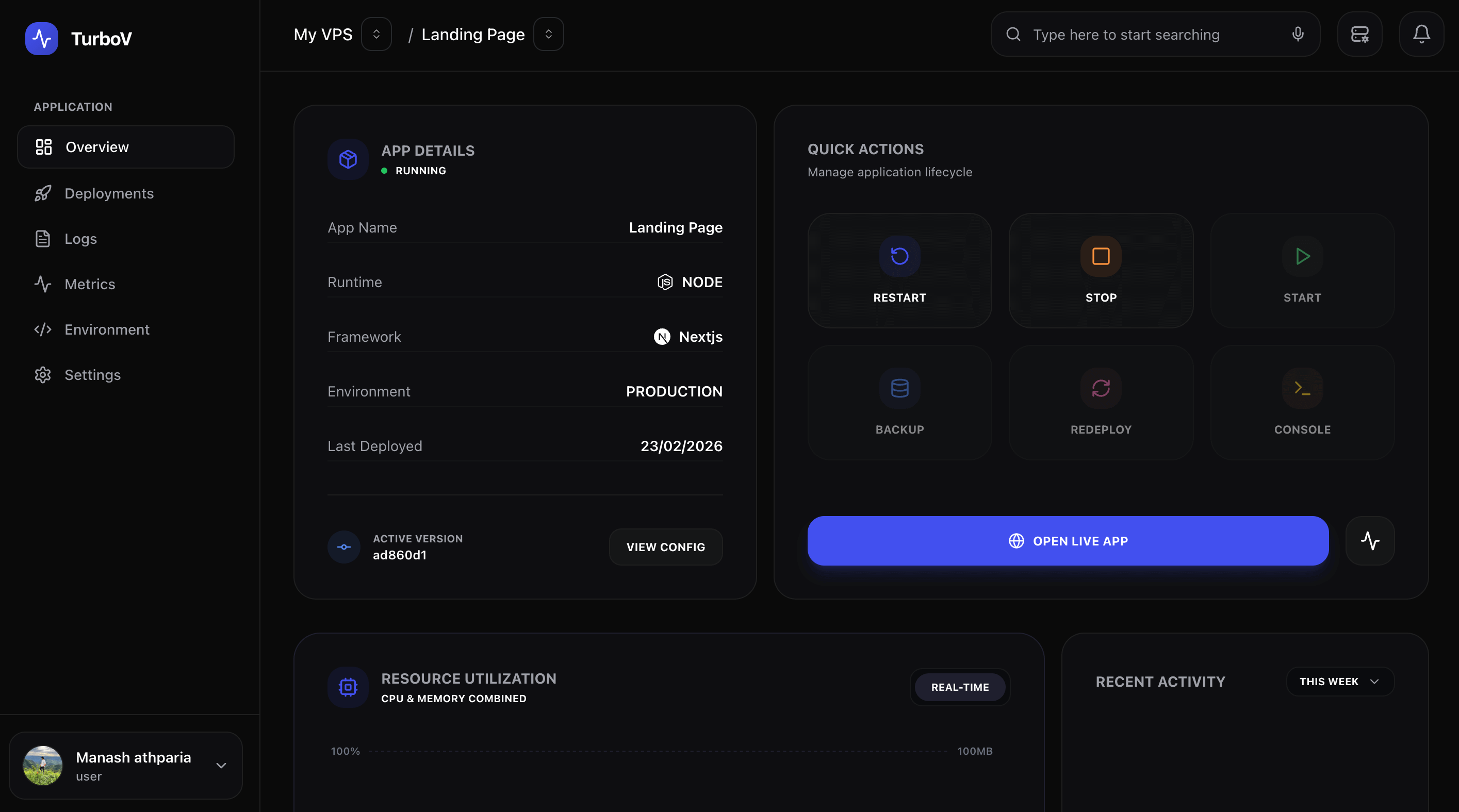Trigger a Backup of the app
This screenshot has height=812, width=1459.
click(899, 402)
